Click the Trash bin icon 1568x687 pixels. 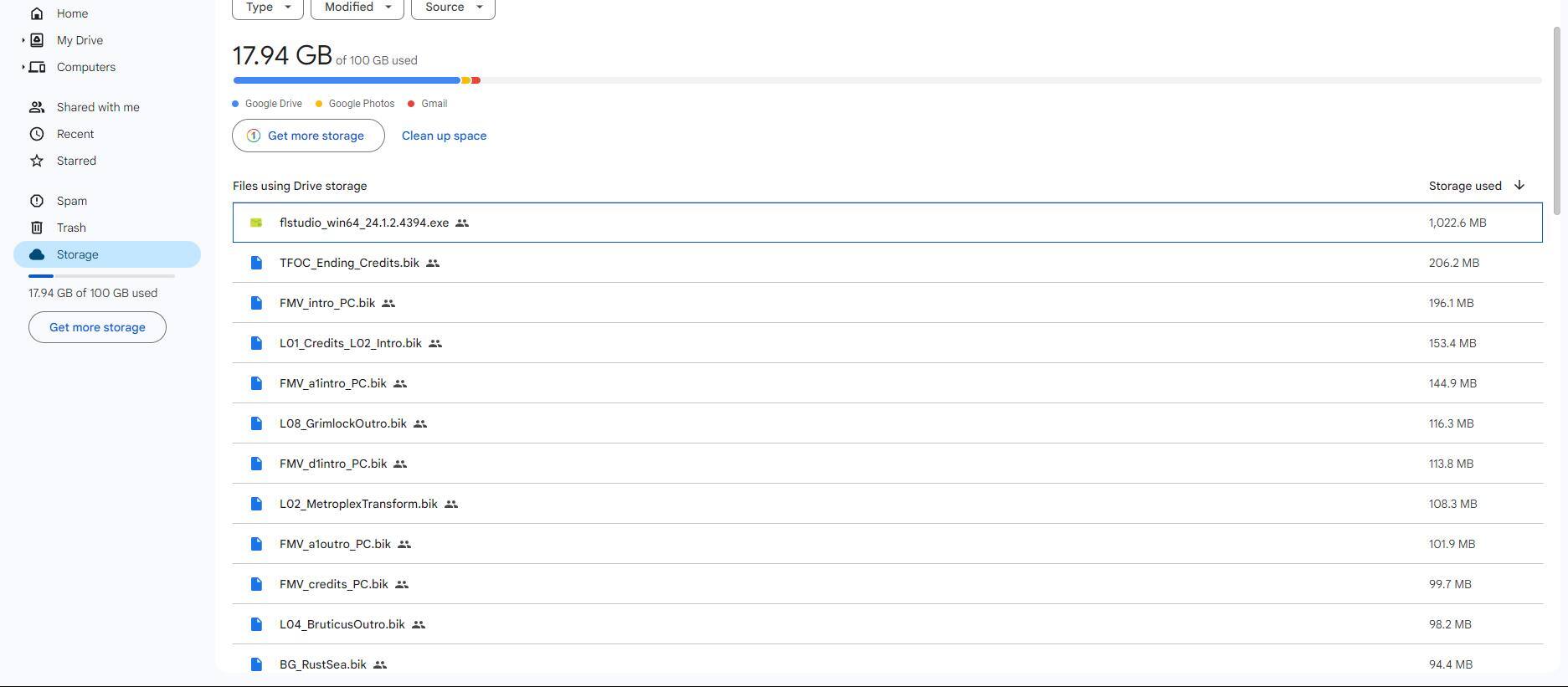37,228
